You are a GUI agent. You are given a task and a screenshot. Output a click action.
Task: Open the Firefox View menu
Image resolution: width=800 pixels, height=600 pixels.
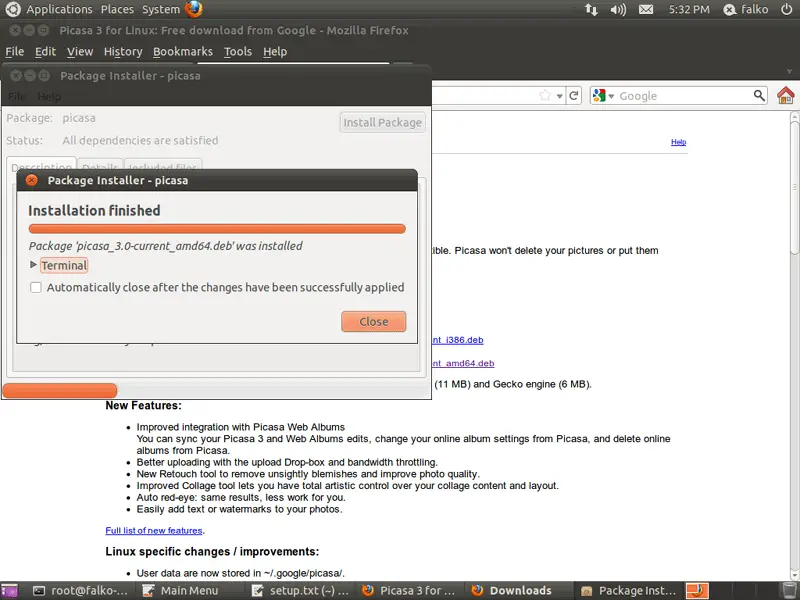click(80, 52)
